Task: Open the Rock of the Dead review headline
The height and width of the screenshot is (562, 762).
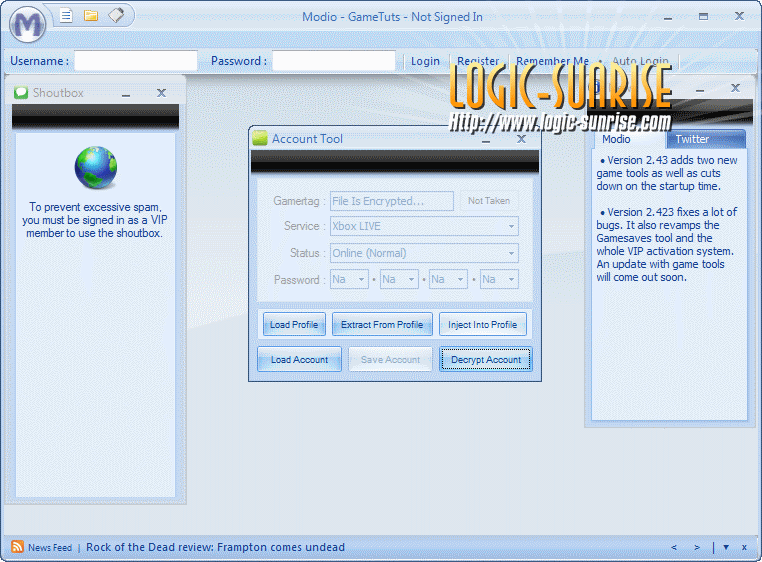Action: tap(215, 547)
